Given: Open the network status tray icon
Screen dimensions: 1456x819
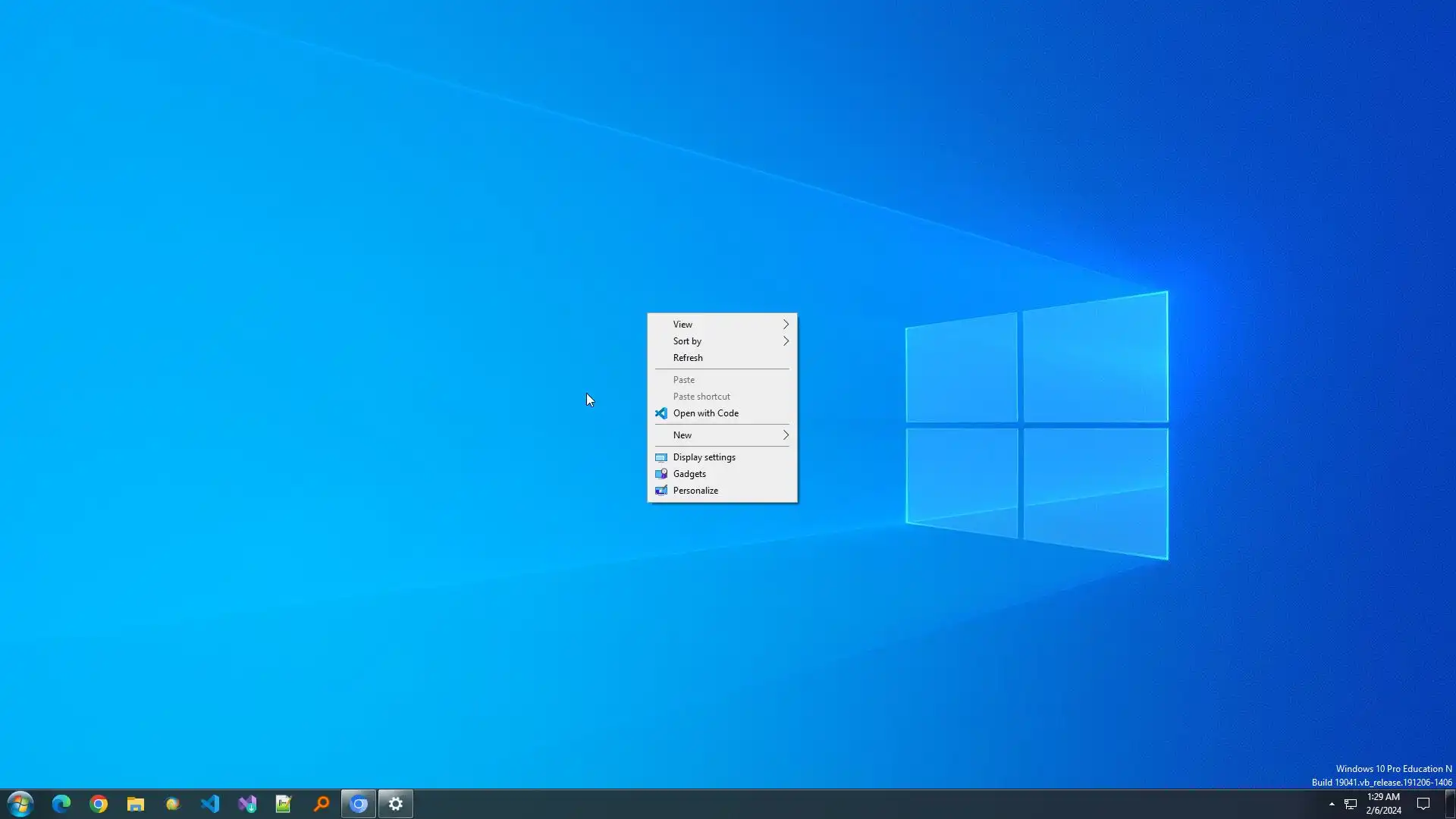Looking at the screenshot, I should pos(1351,804).
